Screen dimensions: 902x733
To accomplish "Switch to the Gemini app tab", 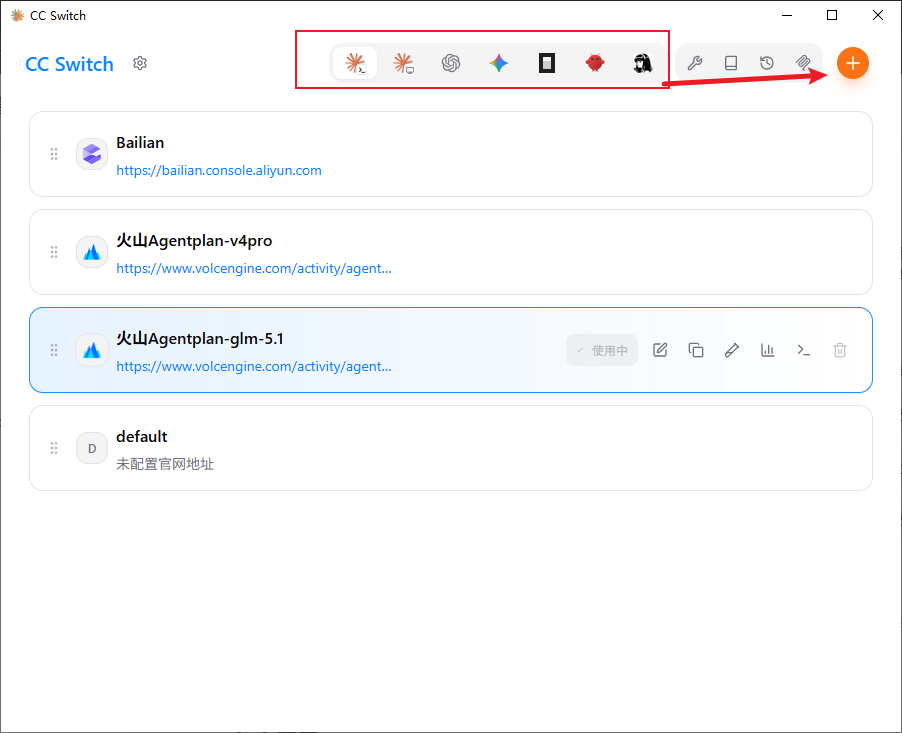I will (499, 63).
